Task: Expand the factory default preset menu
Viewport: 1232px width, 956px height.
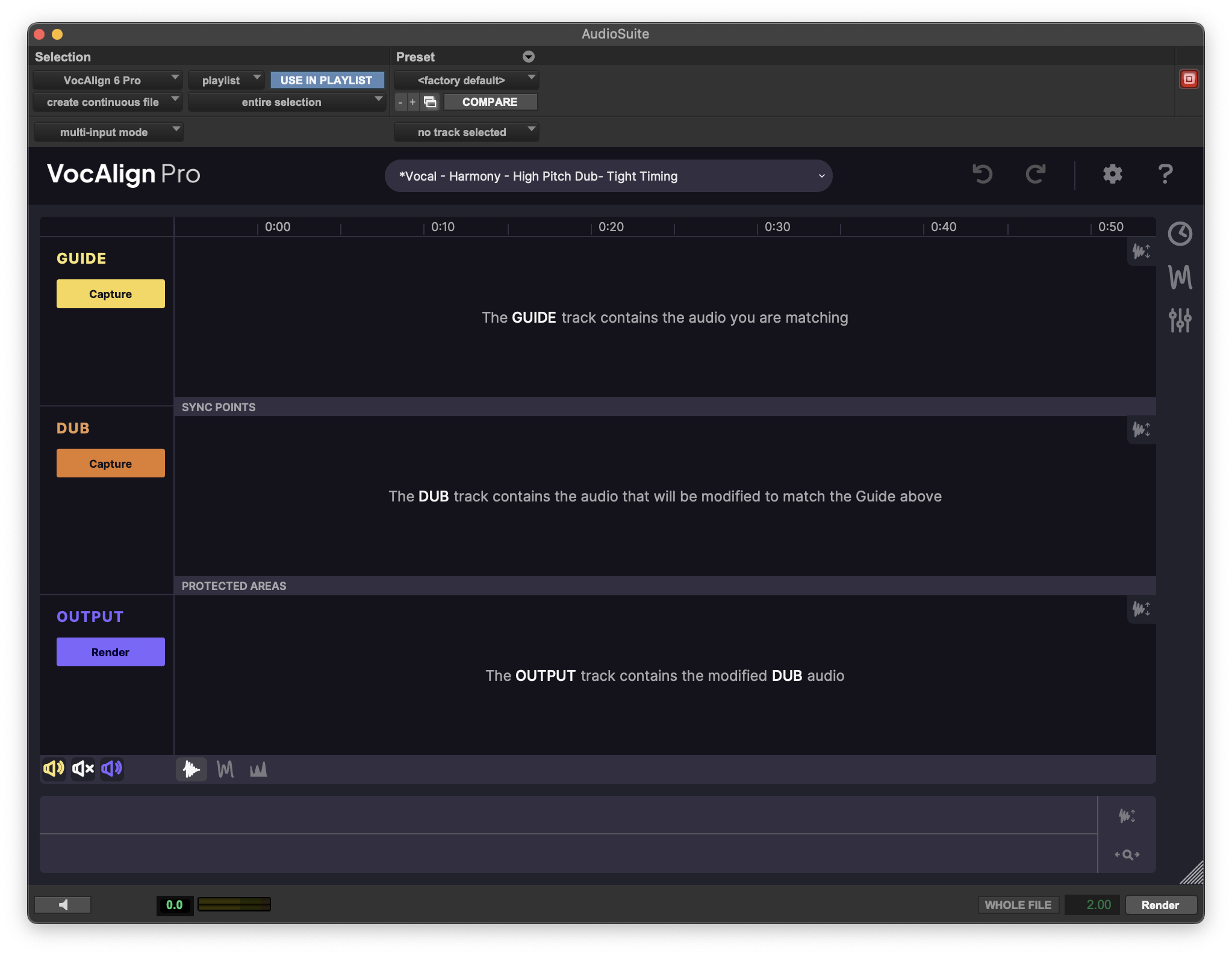Action: (466, 80)
